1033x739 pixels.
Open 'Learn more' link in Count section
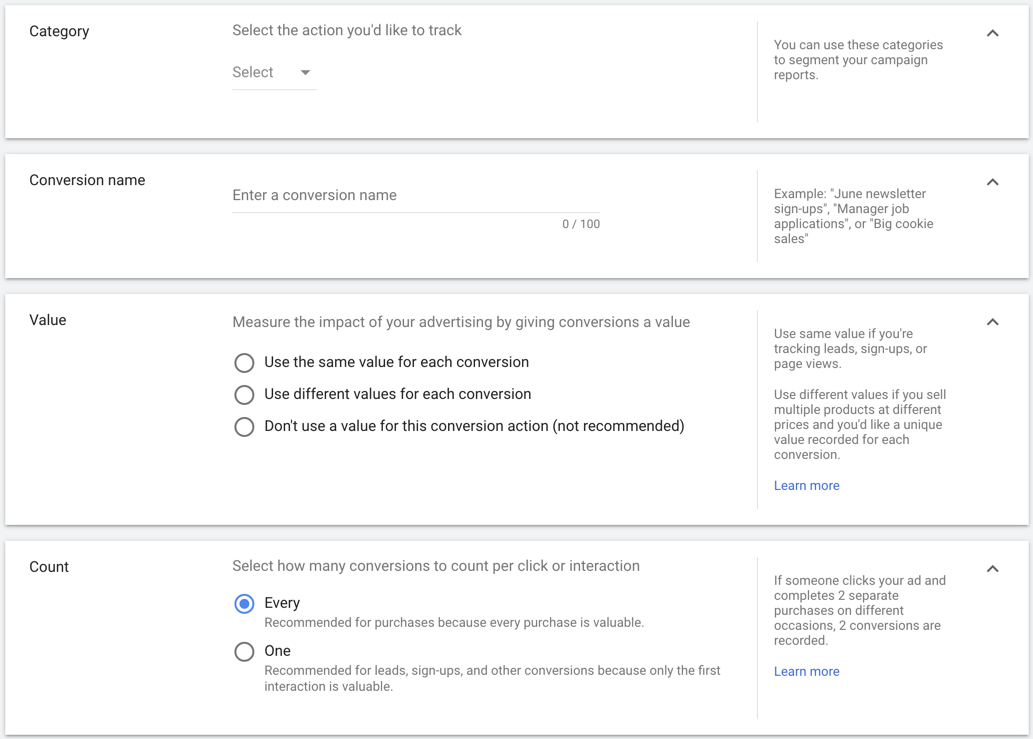pyautogui.click(x=806, y=672)
